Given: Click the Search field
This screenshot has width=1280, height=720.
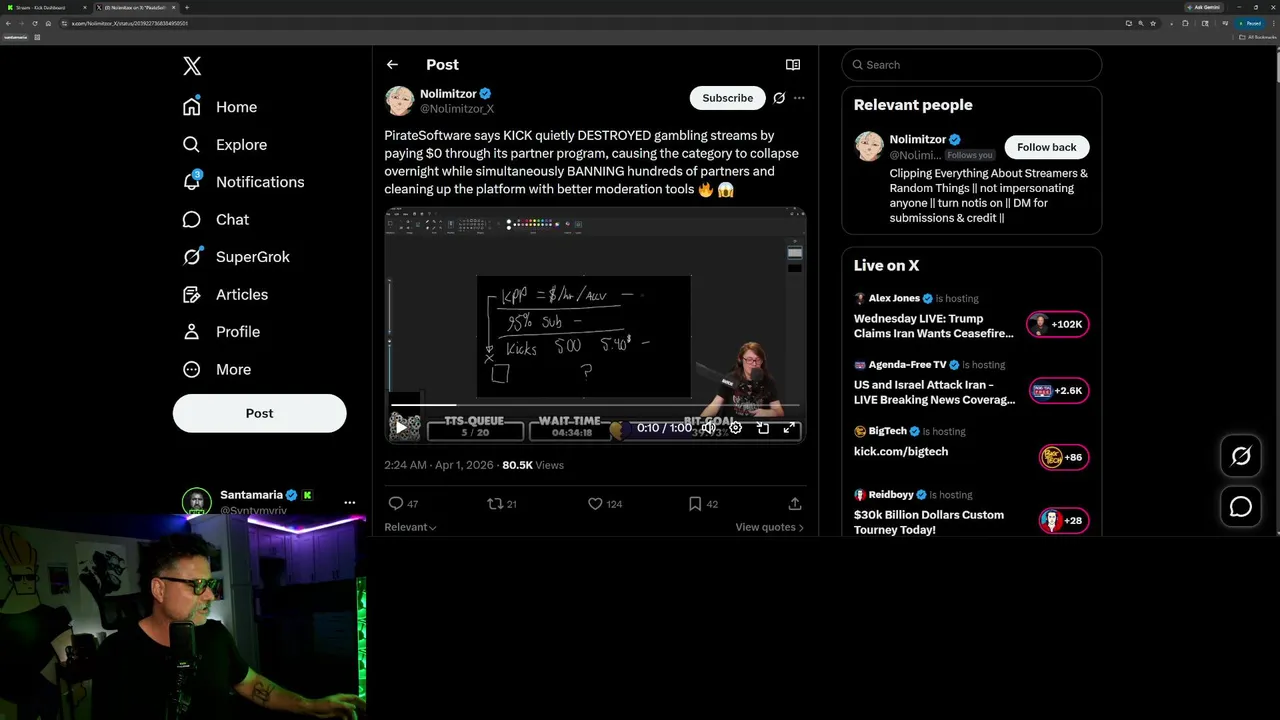Looking at the screenshot, I should pyautogui.click(x=971, y=65).
